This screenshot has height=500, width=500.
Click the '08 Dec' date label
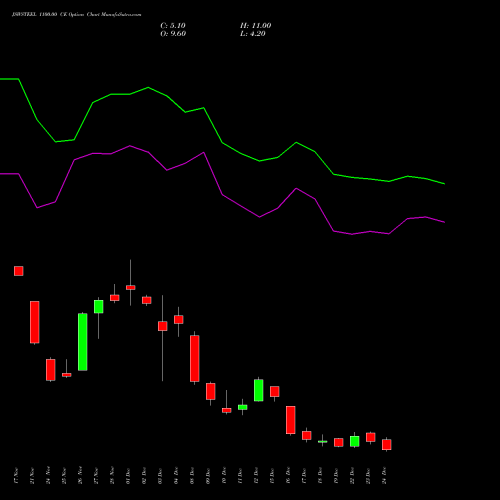[x=192, y=476]
